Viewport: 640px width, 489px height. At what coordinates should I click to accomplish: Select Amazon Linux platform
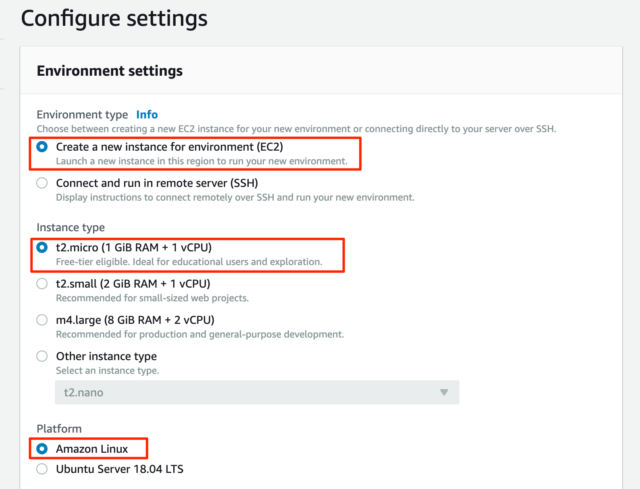pyautogui.click(x=42, y=449)
